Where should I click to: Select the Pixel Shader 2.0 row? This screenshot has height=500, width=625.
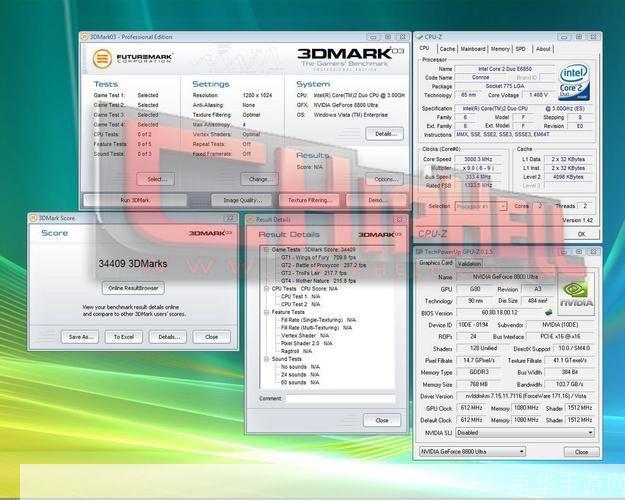click(x=306, y=343)
